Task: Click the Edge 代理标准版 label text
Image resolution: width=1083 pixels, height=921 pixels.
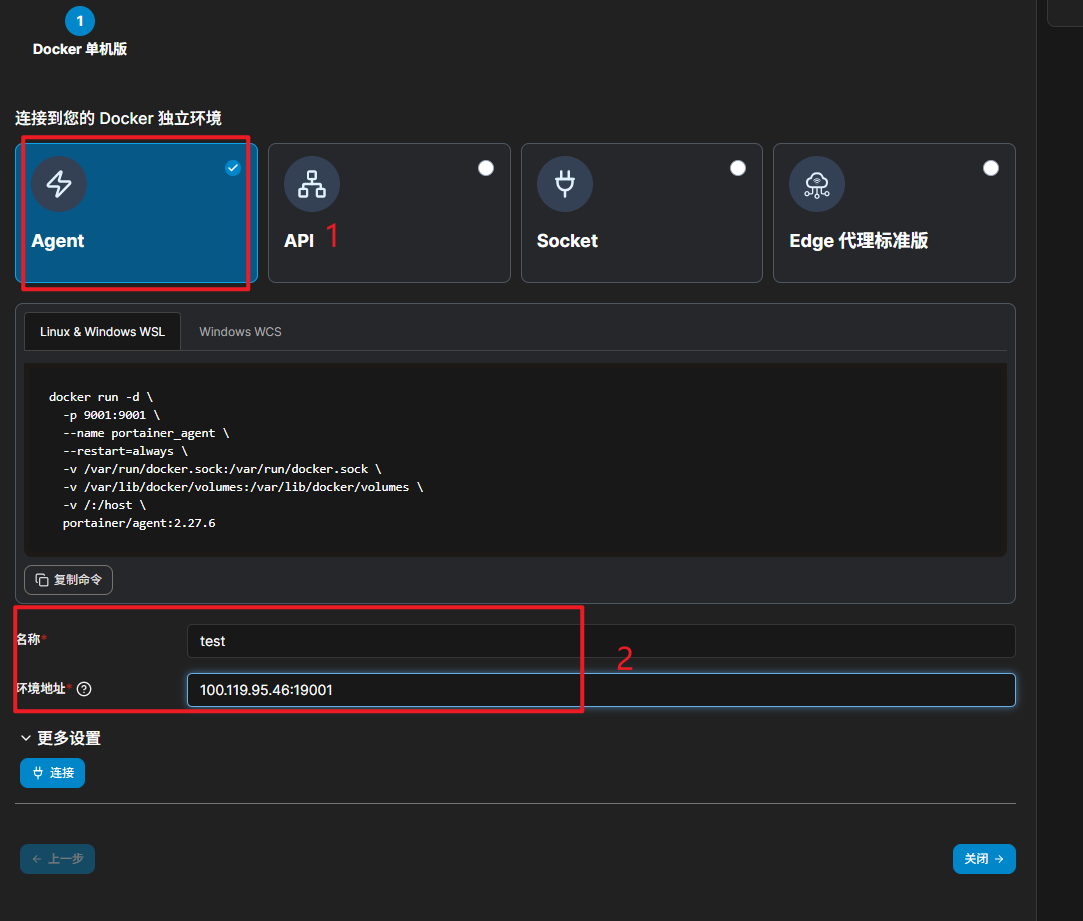Action: (859, 240)
